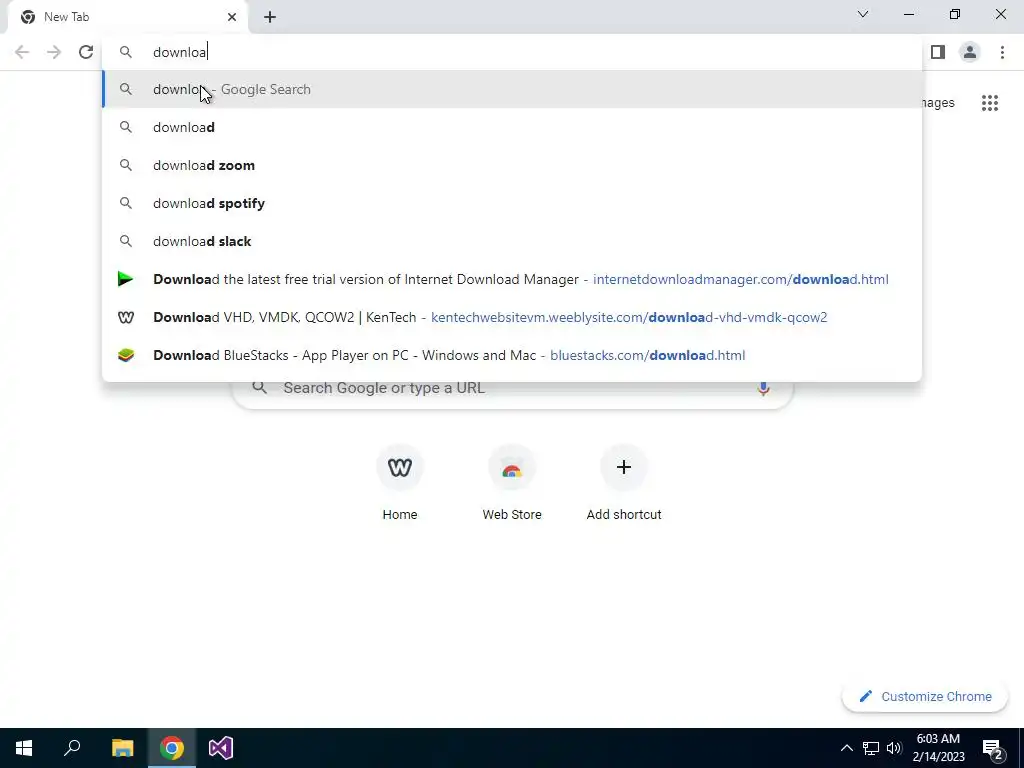Open the Google apps grid
Screen dimensions: 1024x768
point(990,103)
